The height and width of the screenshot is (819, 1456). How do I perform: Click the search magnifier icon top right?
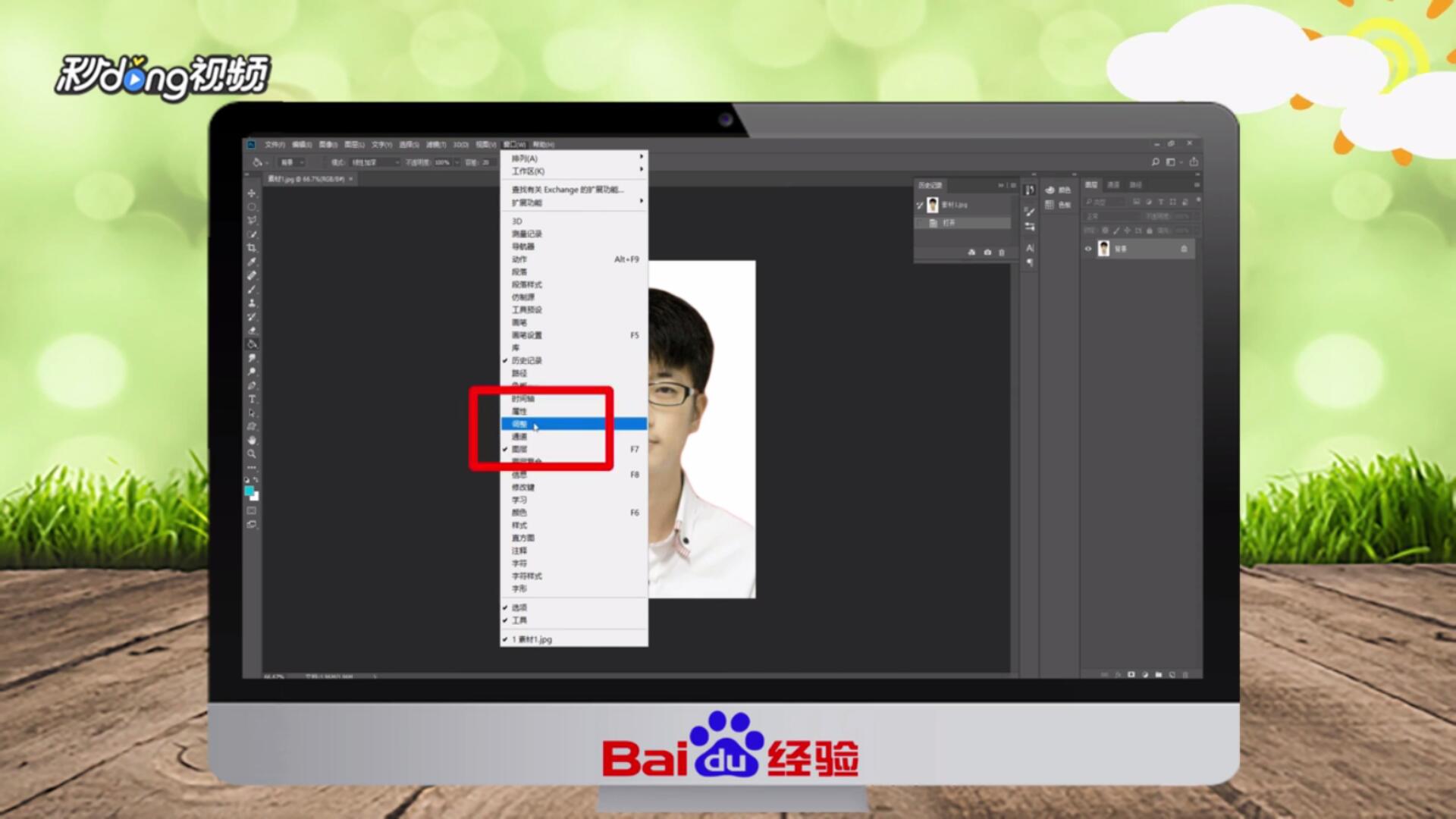(1155, 162)
